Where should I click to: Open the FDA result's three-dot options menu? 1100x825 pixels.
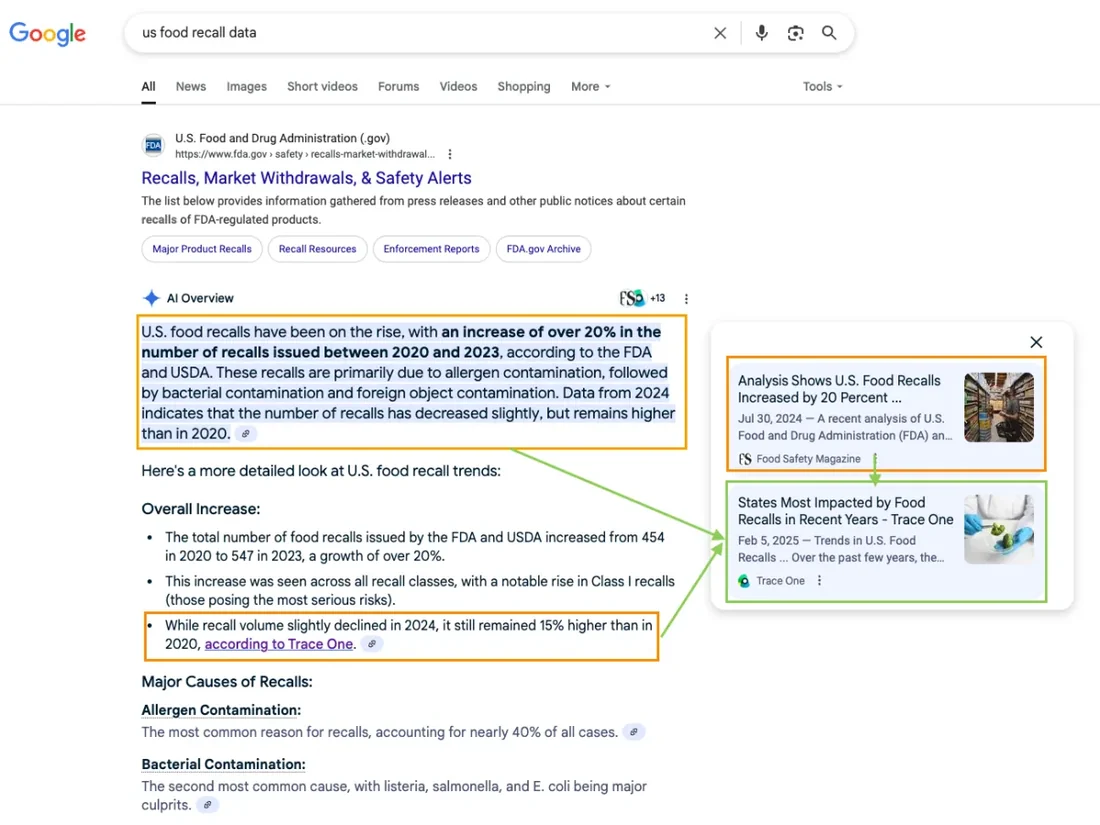tap(450, 154)
